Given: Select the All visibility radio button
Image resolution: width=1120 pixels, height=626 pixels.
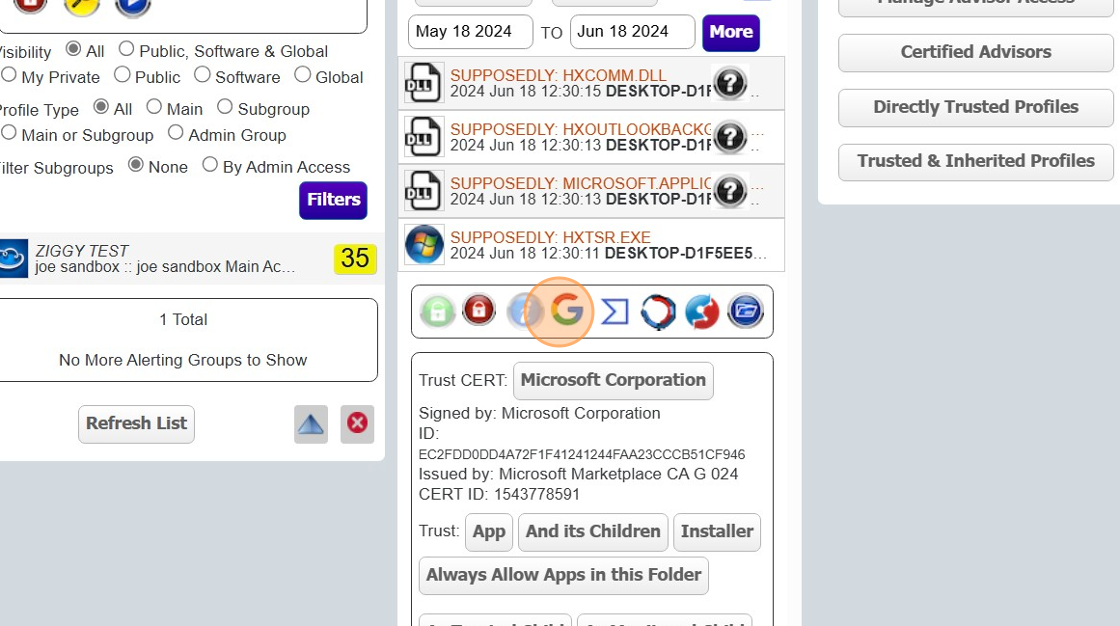Looking at the screenshot, I should coord(71,51).
